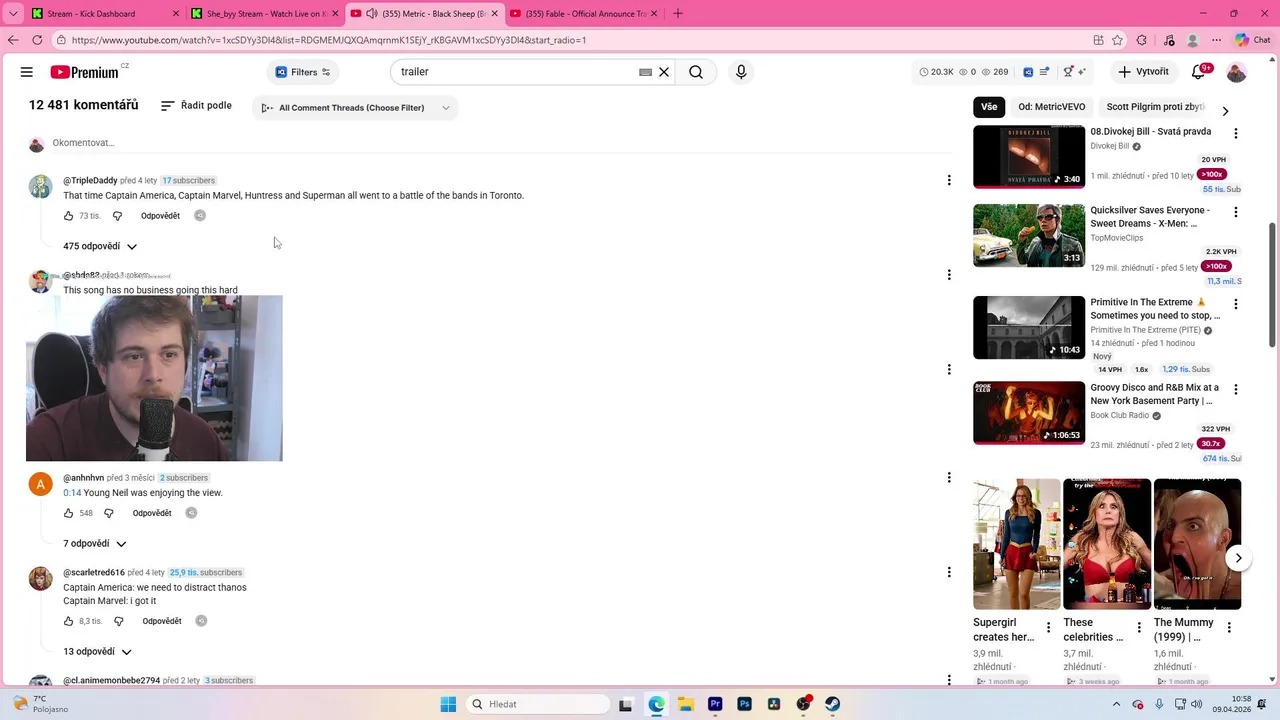Open a new browser tab
Viewport: 1280px width, 720px height.
point(678,13)
